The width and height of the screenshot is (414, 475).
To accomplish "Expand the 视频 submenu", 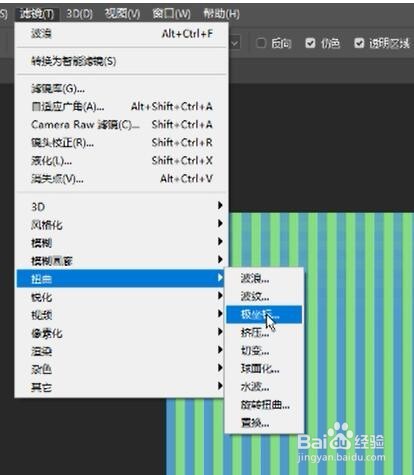I will click(x=120, y=315).
